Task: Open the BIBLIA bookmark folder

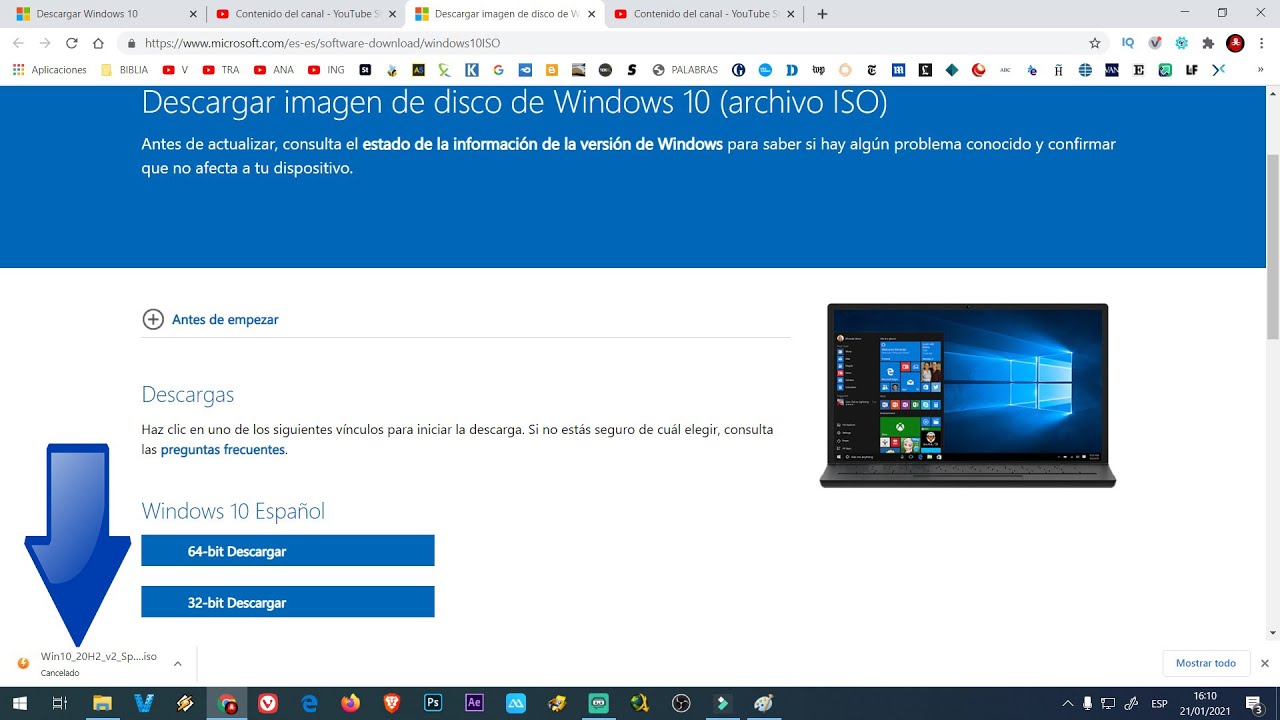Action: (x=124, y=70)
